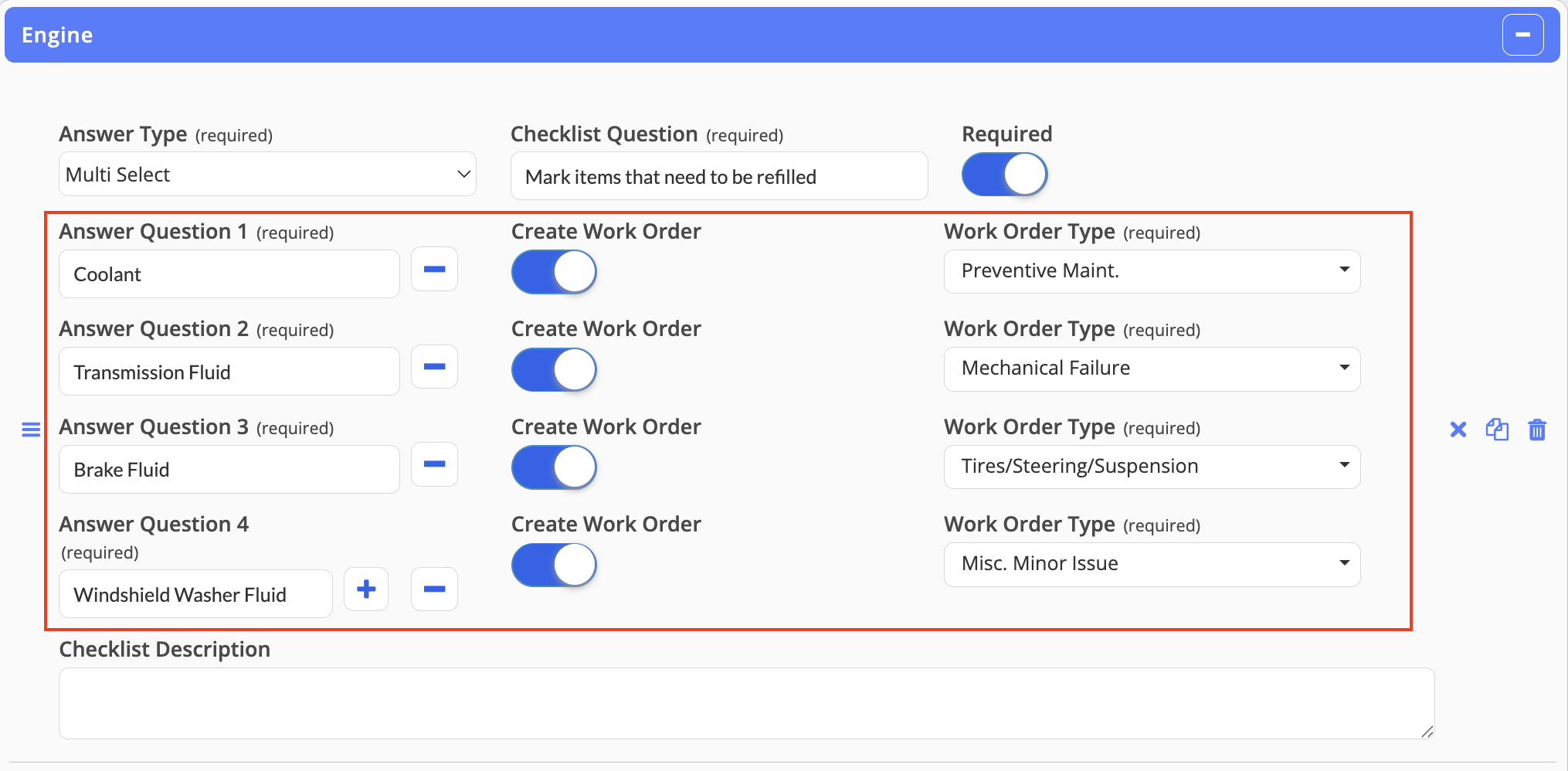Toggle Create Work Order for Transmission Fluid

(x=554, y=369)
